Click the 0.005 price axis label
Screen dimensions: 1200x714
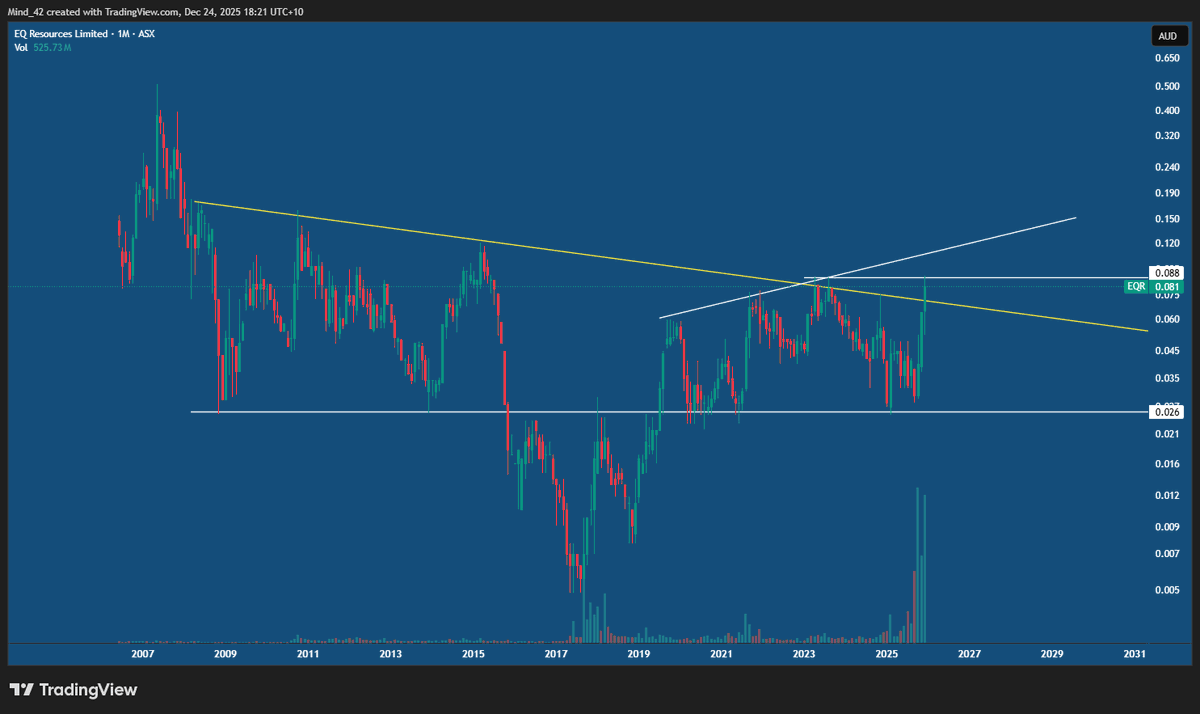tap(1166, 591)
